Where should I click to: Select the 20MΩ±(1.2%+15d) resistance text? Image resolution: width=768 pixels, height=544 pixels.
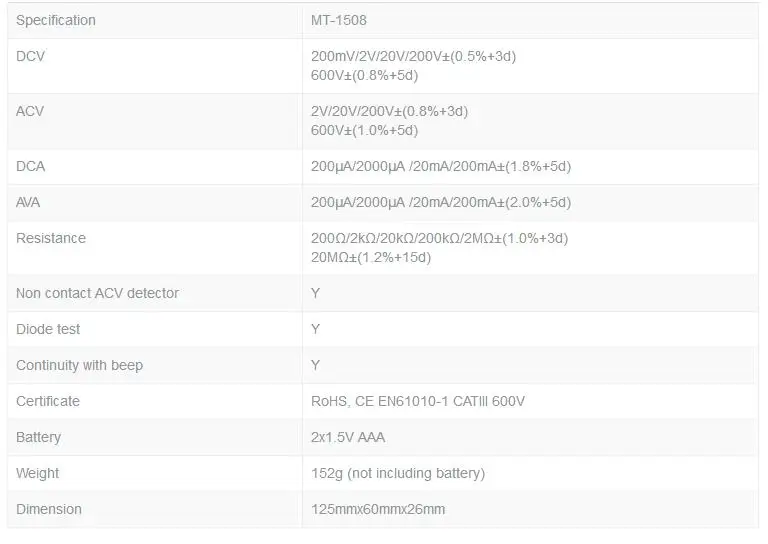371,258
